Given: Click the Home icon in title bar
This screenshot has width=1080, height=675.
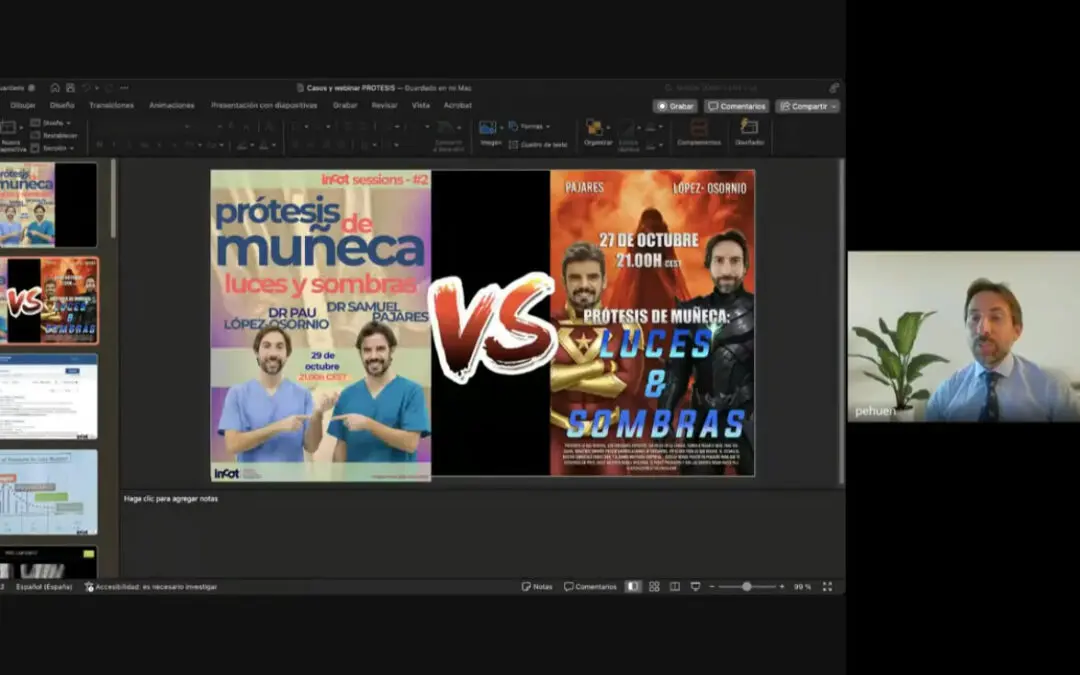Looking at the screenshot, I should tap(55, 88).
